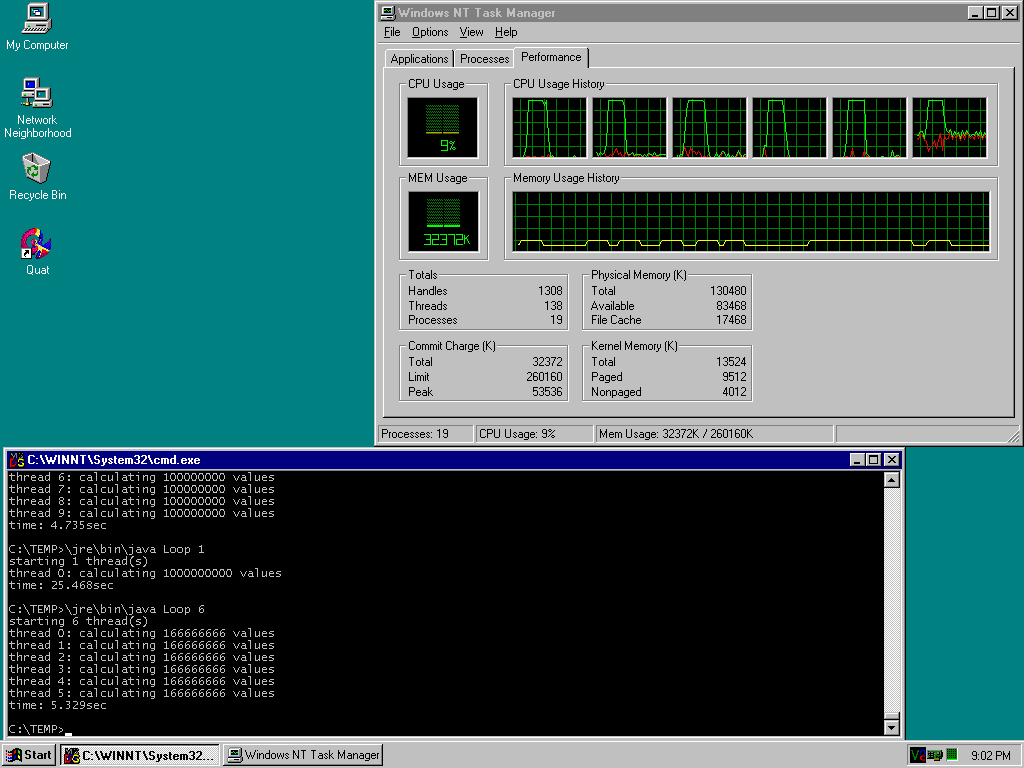The height and width of the screenshot is (768, 1024).
Task: Open the My Computer desktop icon
Action: [x=37, y=18]
